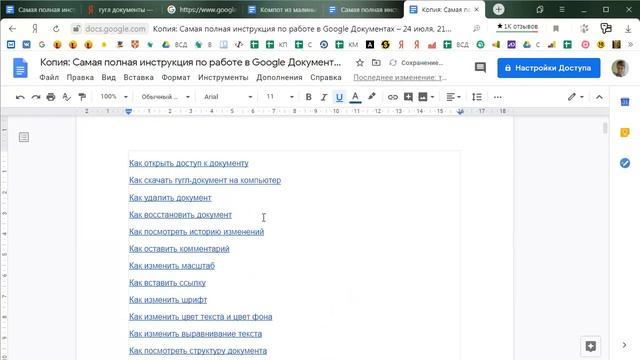Open the Вставка menu
Image resolution: width=640 pixels, height=360 pixels.
click(138, 77)
